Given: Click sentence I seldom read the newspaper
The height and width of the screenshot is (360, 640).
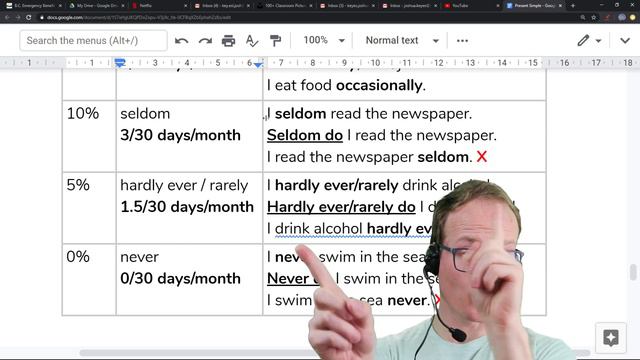Looking at the screenshot, I should point(369,114).
